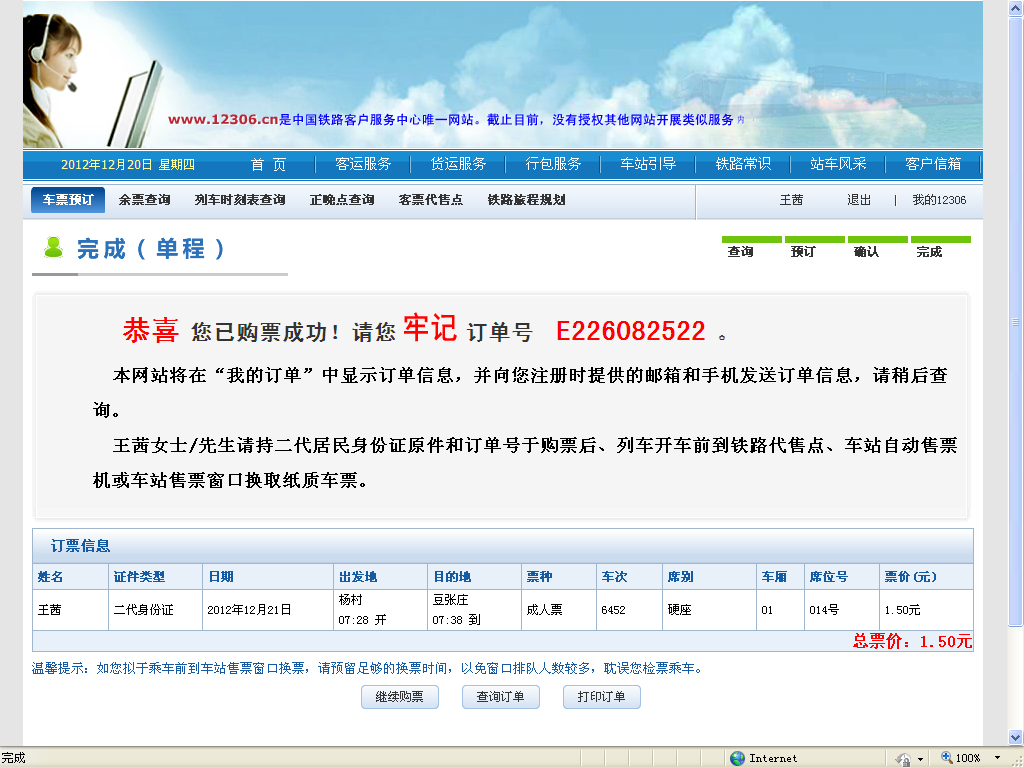Click the green user icon beside 完成（单程）
This screenshot has height=768, width=1024.
(54, 248)
